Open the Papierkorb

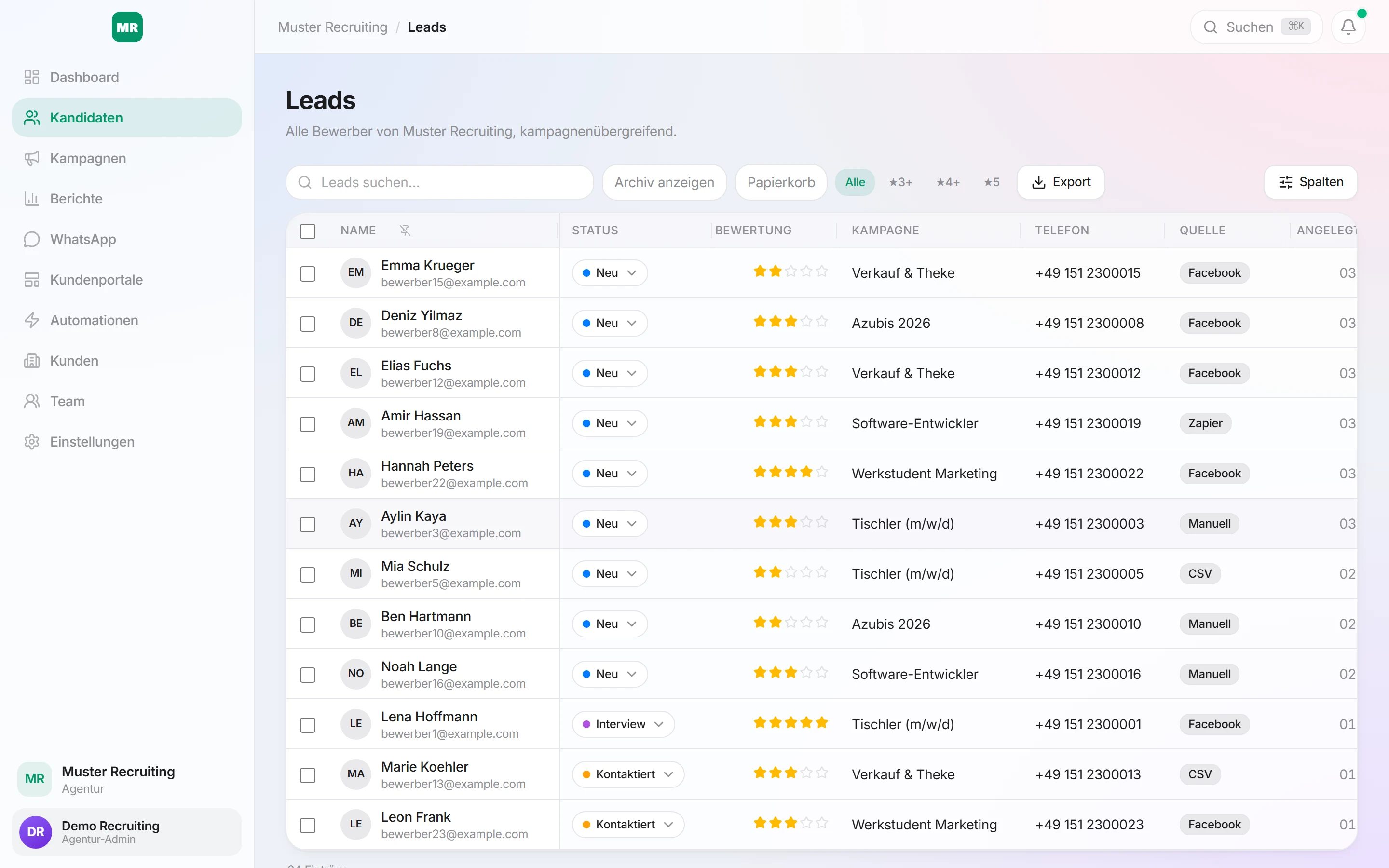tap(781, 183)
